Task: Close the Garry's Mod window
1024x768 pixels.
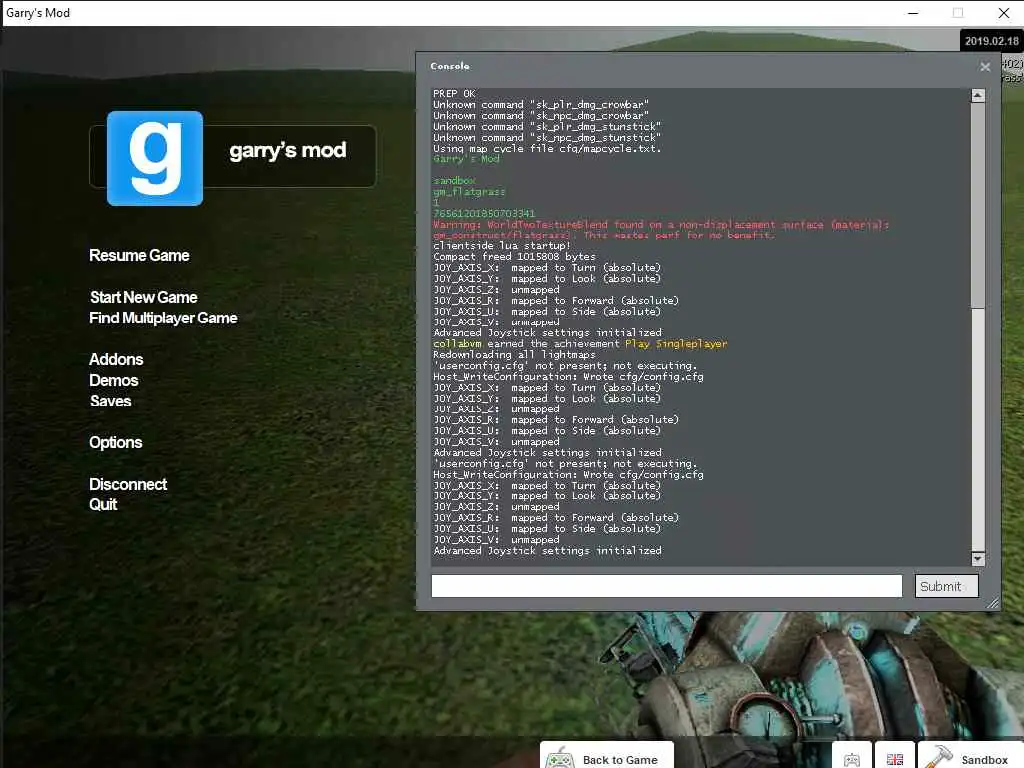Action: 1004,13
